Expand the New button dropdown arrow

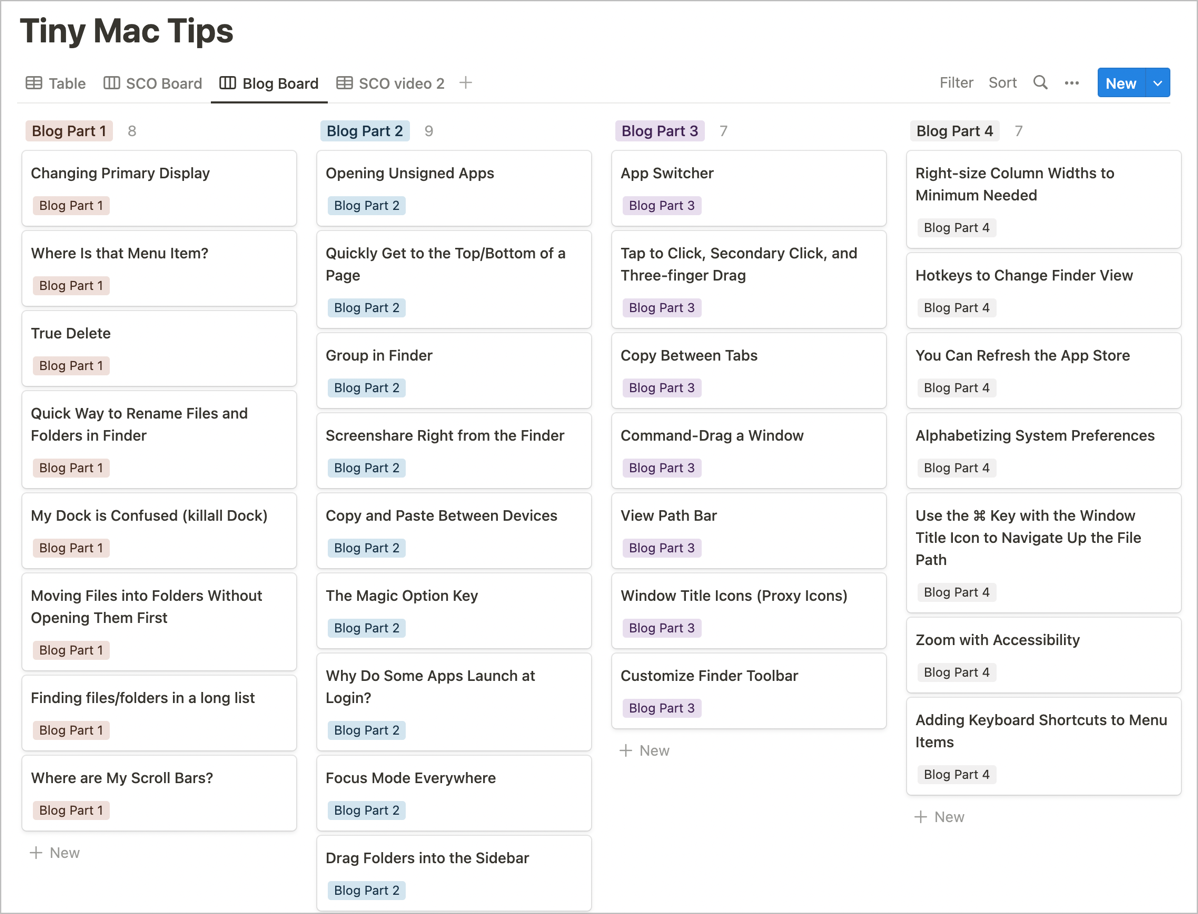pyautogui.click(x=1158, y=83)
